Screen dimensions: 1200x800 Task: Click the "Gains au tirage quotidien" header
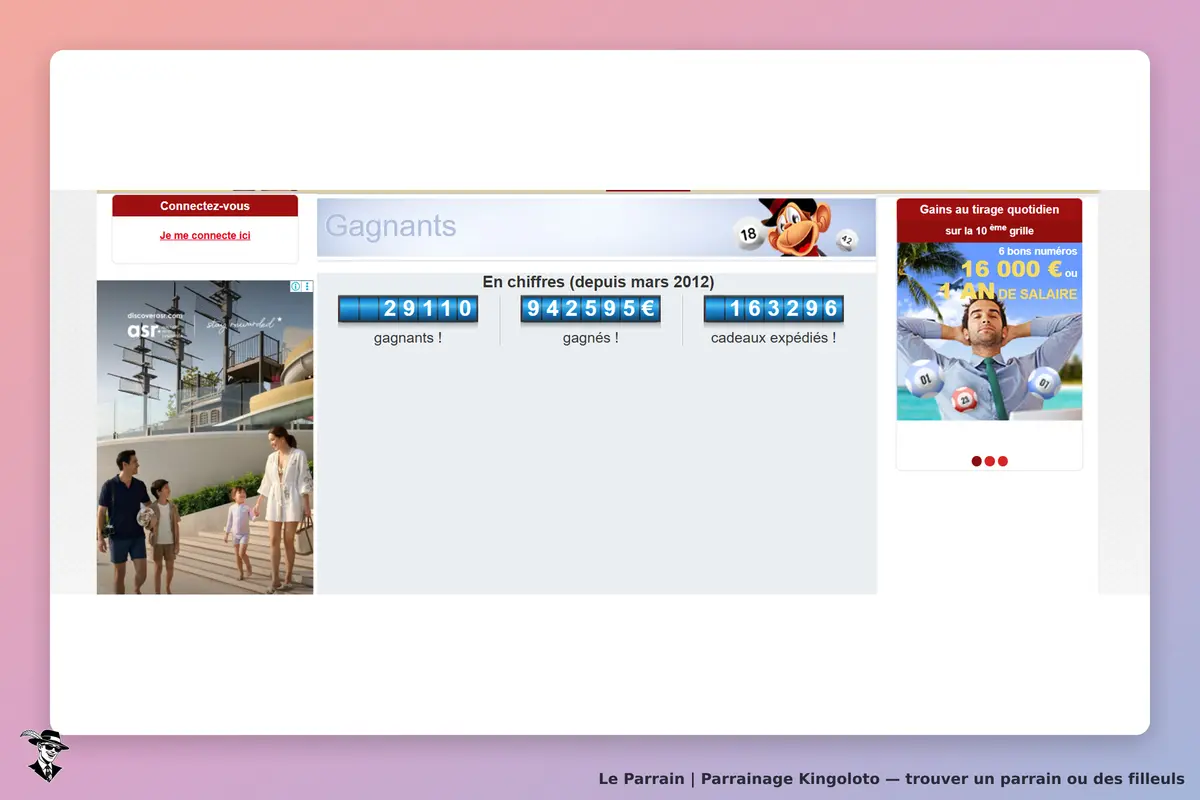click(x=989, y=209)
